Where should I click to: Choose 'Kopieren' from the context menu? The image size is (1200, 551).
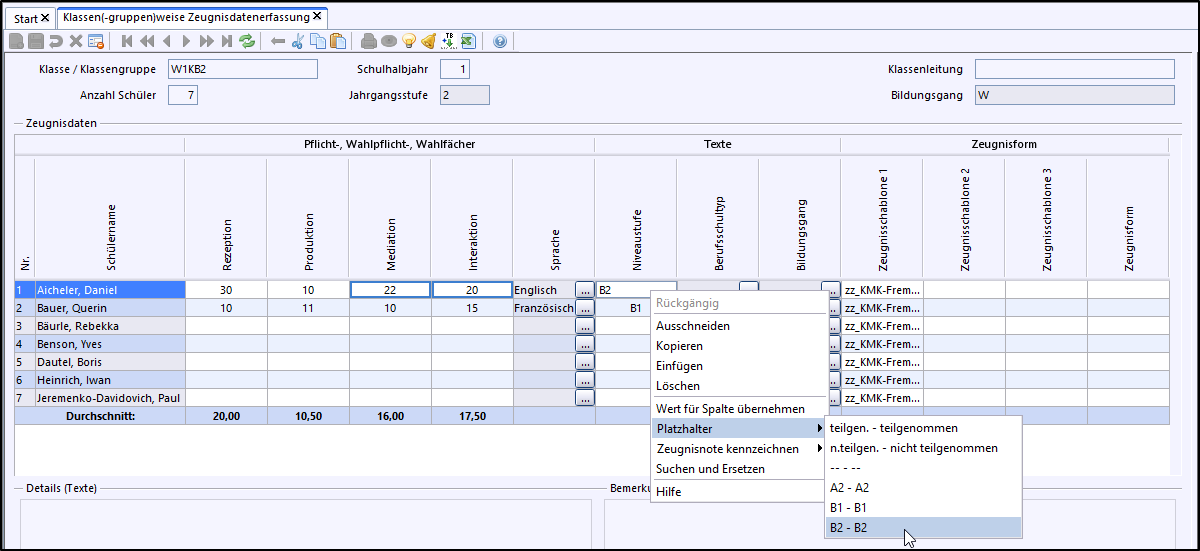(x=679, y=346)
